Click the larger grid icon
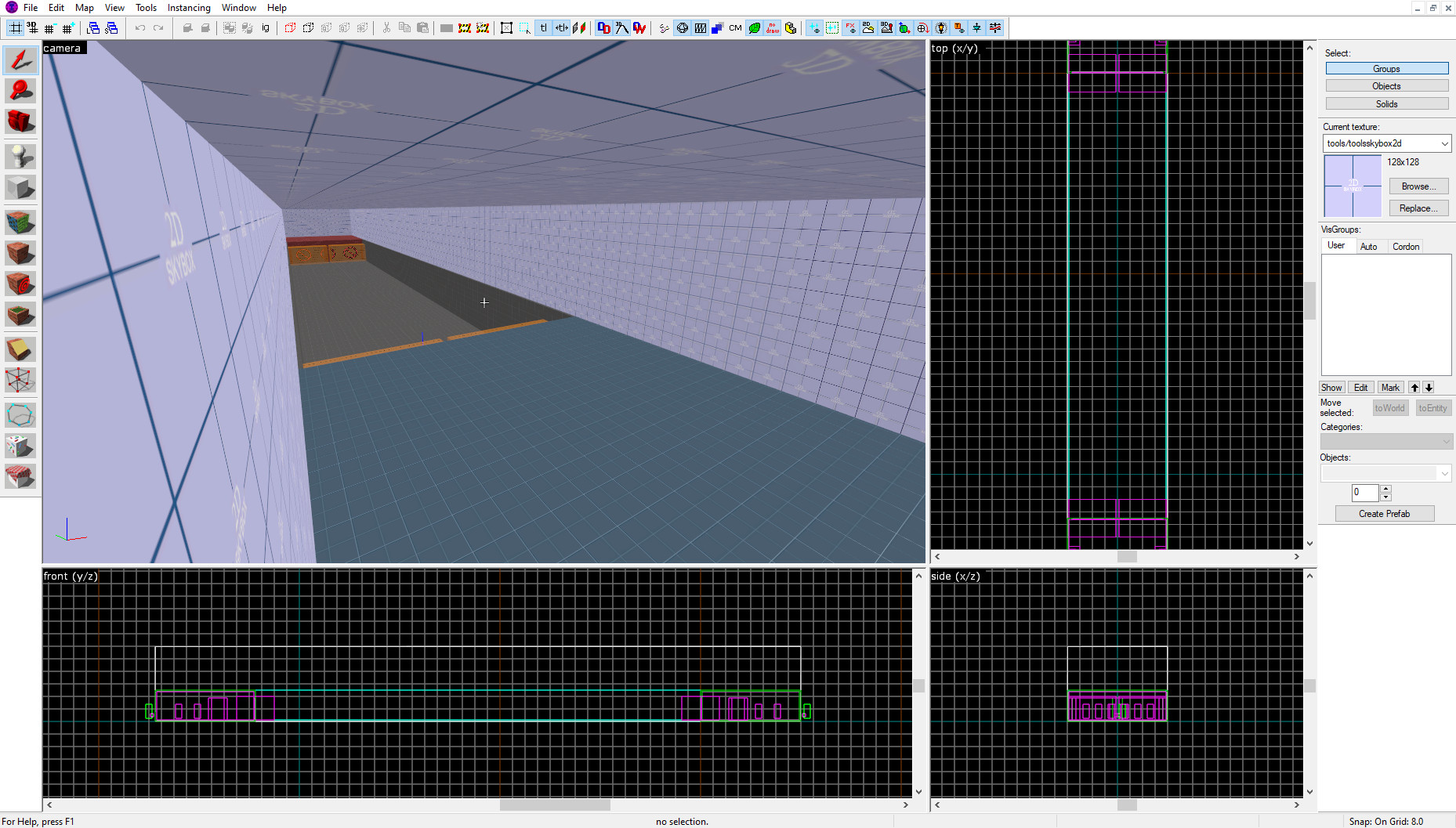 point(67,28)
